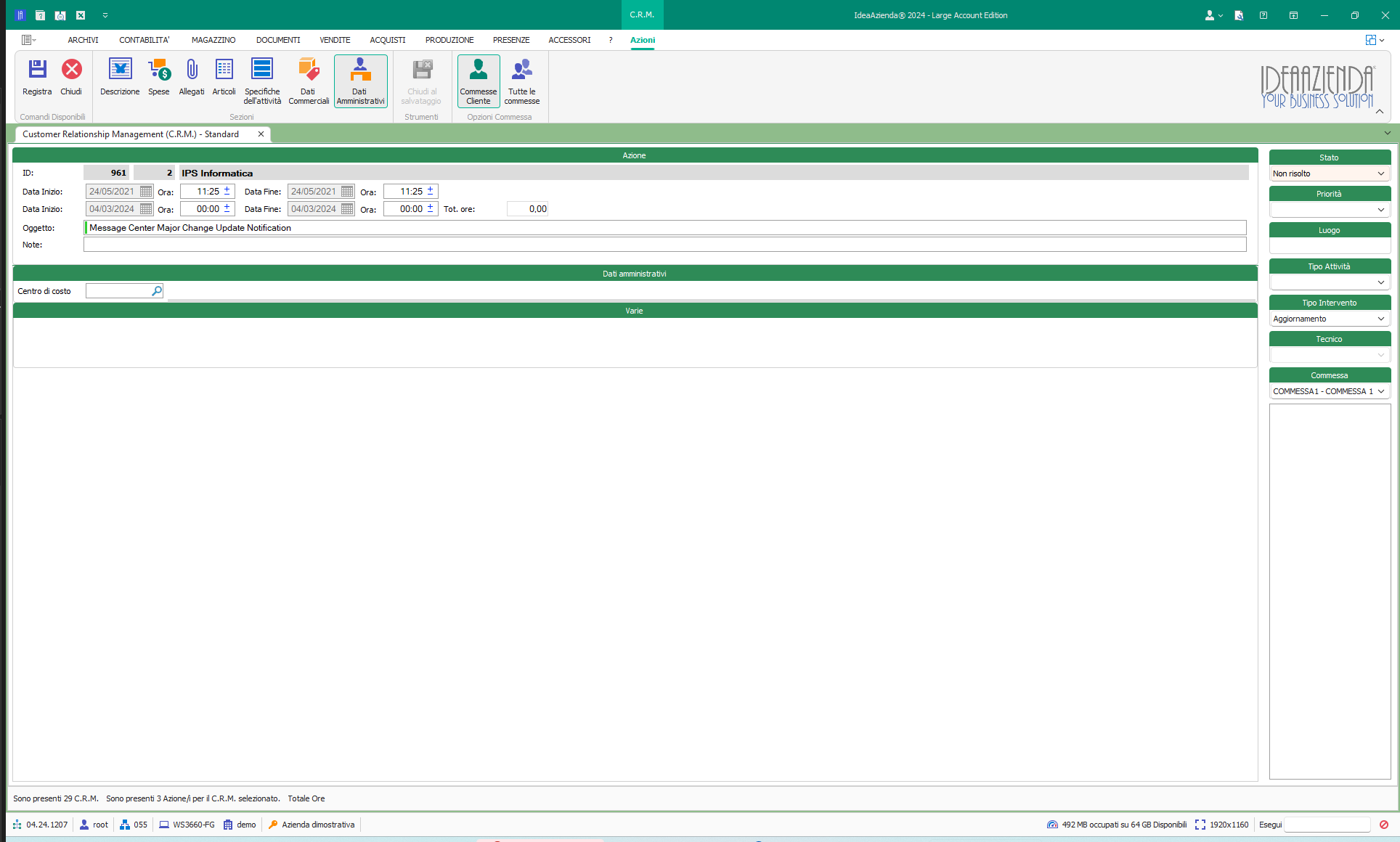Open calendar for Data Inizio 04/03/2024
The image size is (1400, 842).
pos(146,209)
